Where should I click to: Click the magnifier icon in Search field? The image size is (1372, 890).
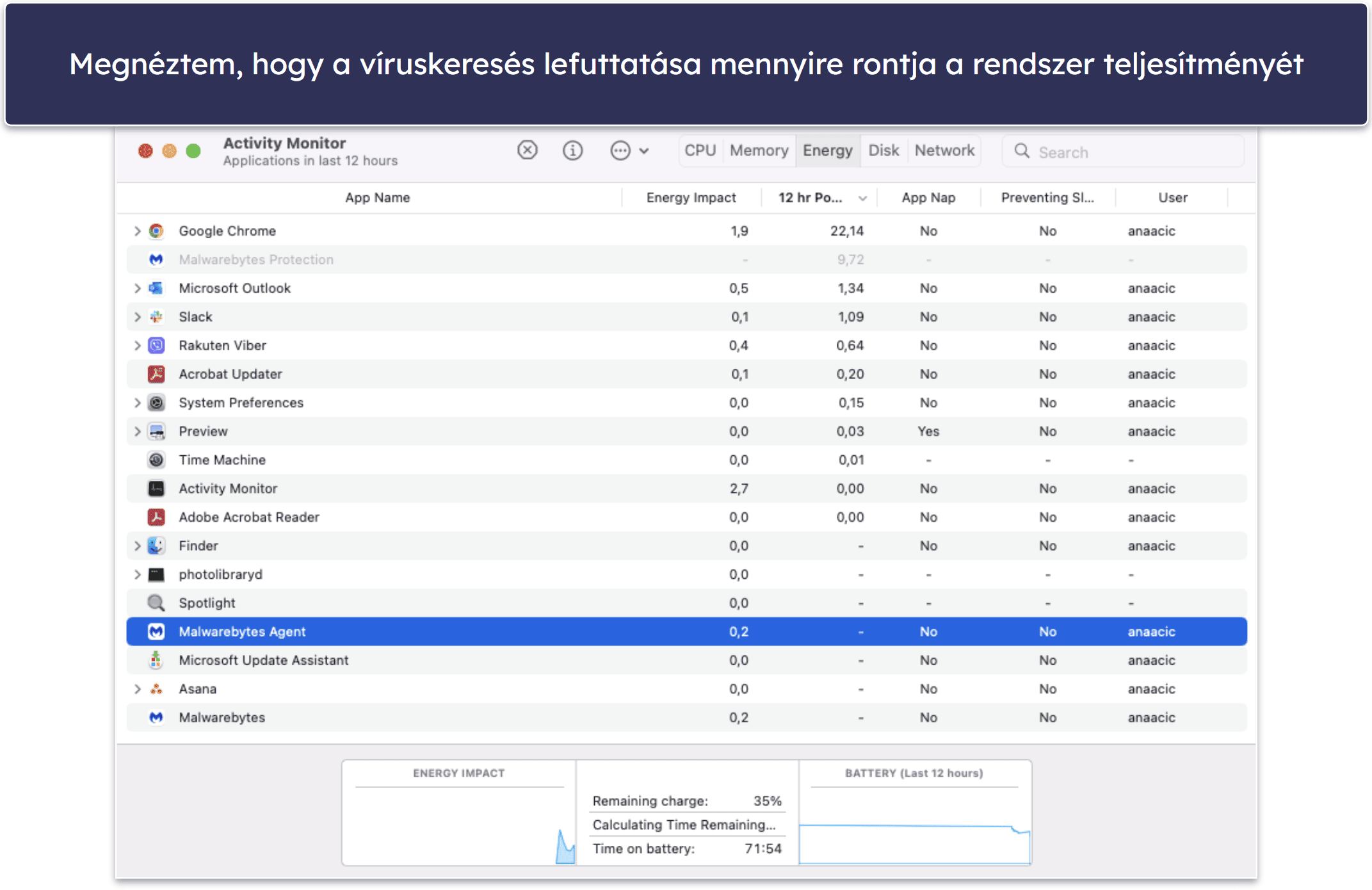pos(1022,151)
